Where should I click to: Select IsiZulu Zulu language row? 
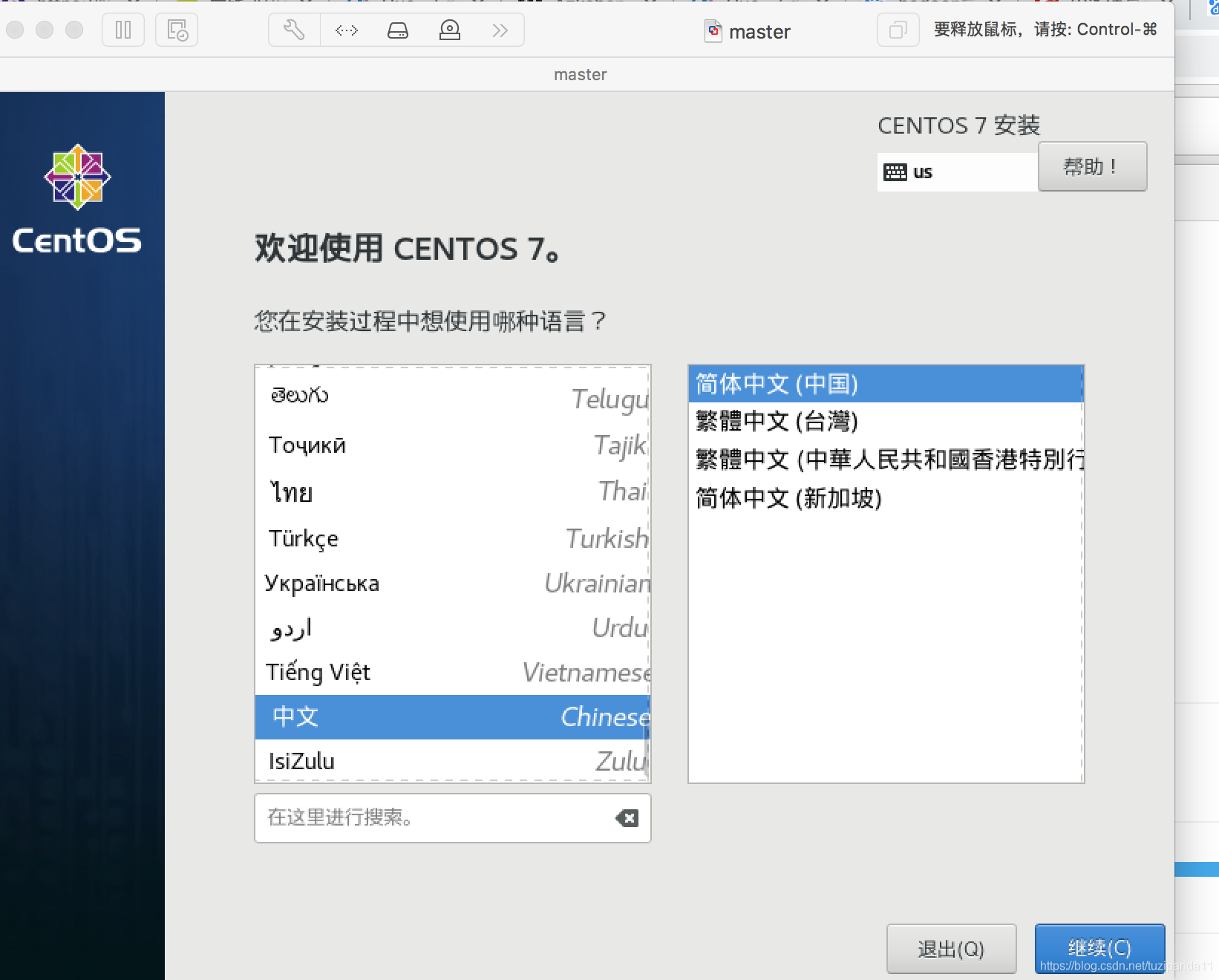pyautogui.click(x=452, y=761)
